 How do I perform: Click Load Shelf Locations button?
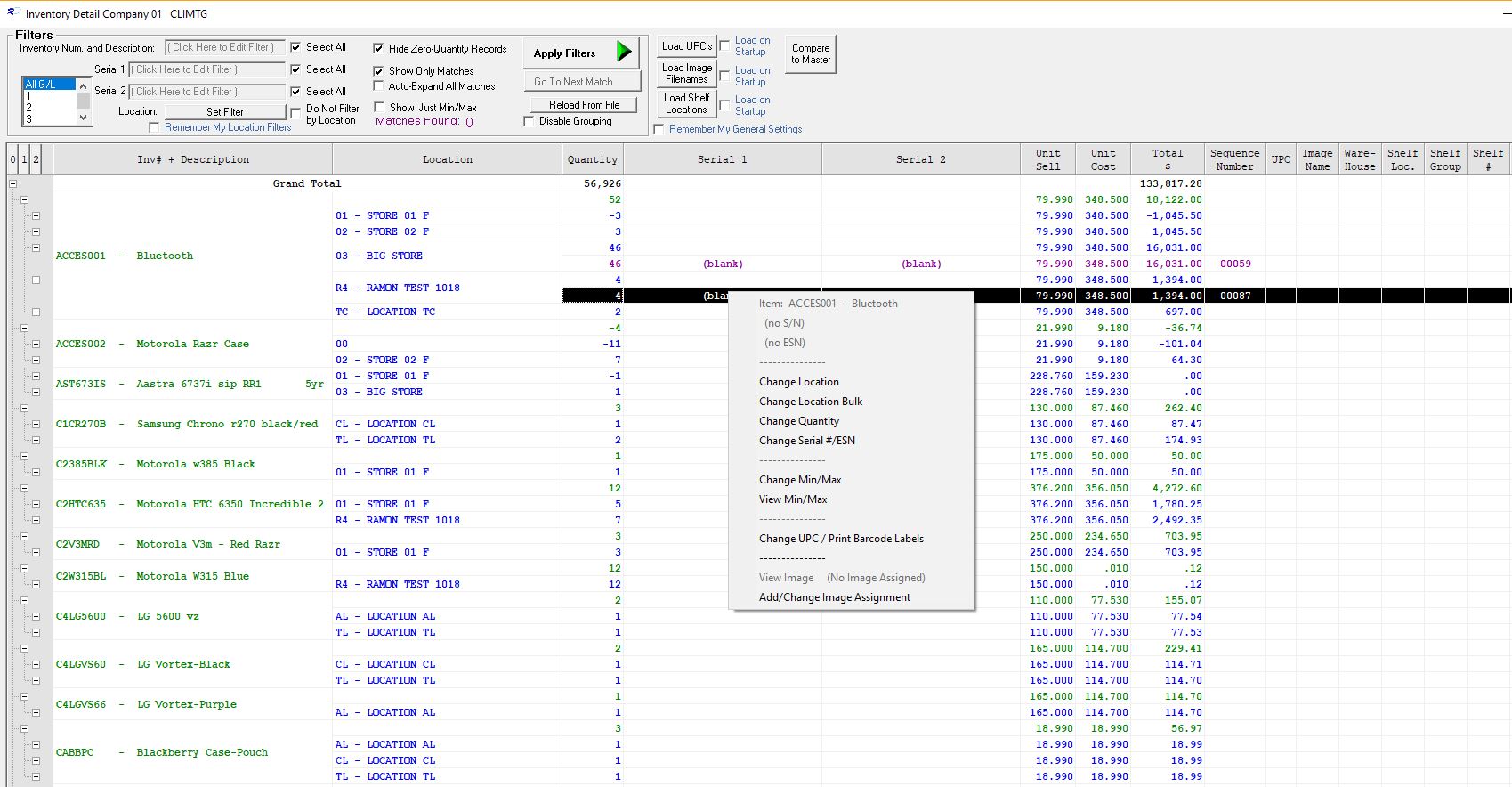pyautogui.click(x=687, y=103)
